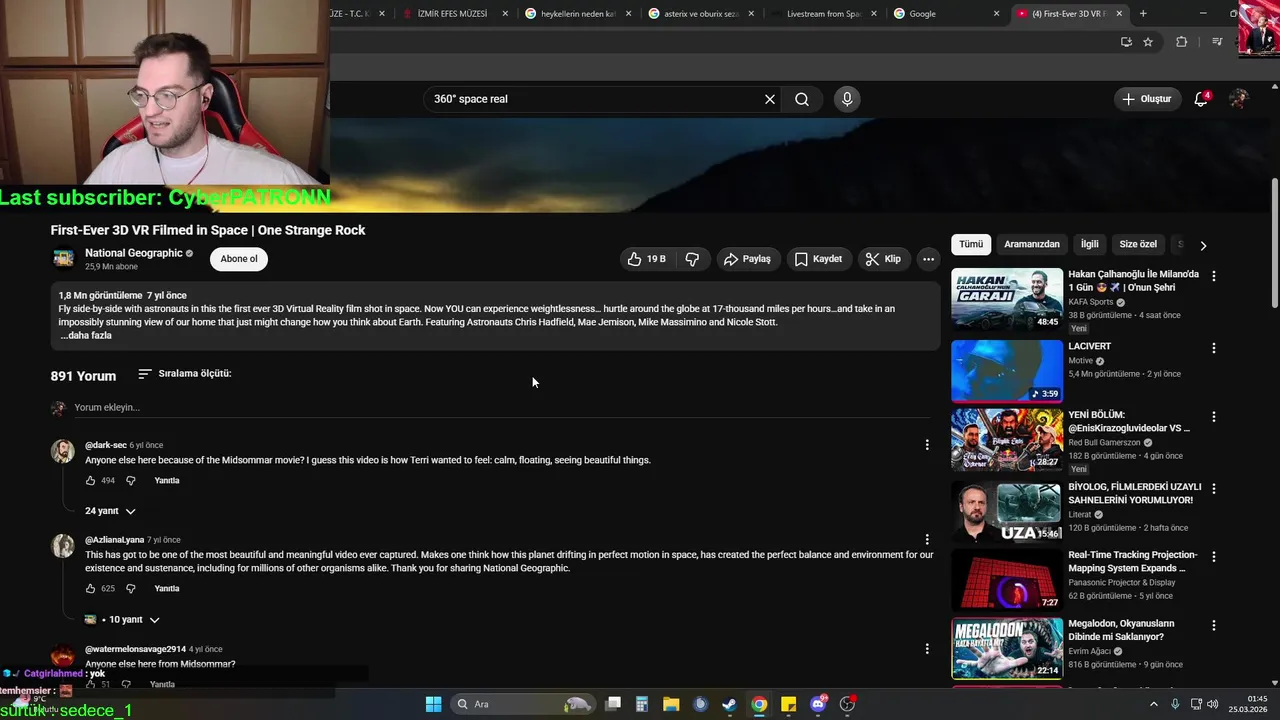Image resolution: width=1280 pixels, height=720 pixels.
Task: Expand 24 yanıt replies under @dark-sec
Action: pyautogui.click(x=110, y=511)
